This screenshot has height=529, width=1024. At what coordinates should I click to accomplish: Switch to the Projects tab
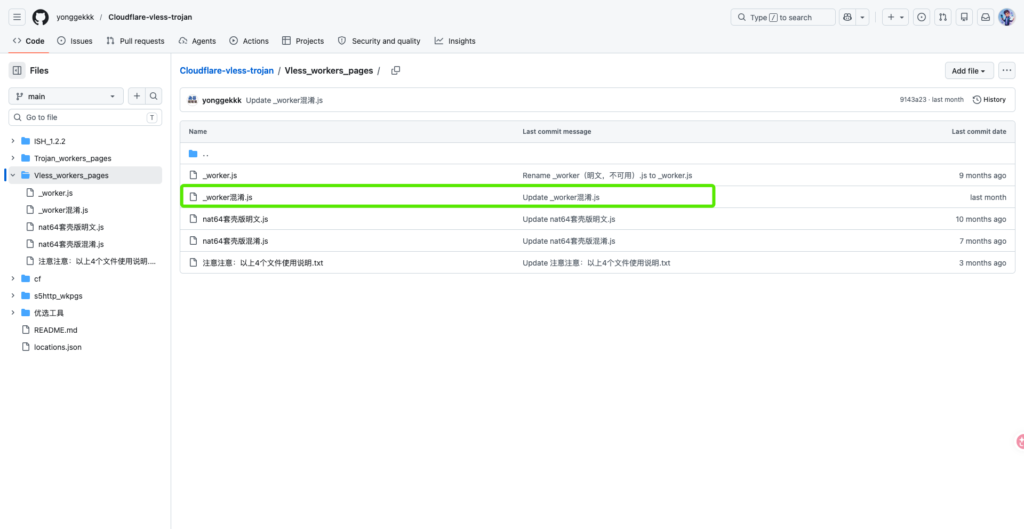(x=303, y=40)
